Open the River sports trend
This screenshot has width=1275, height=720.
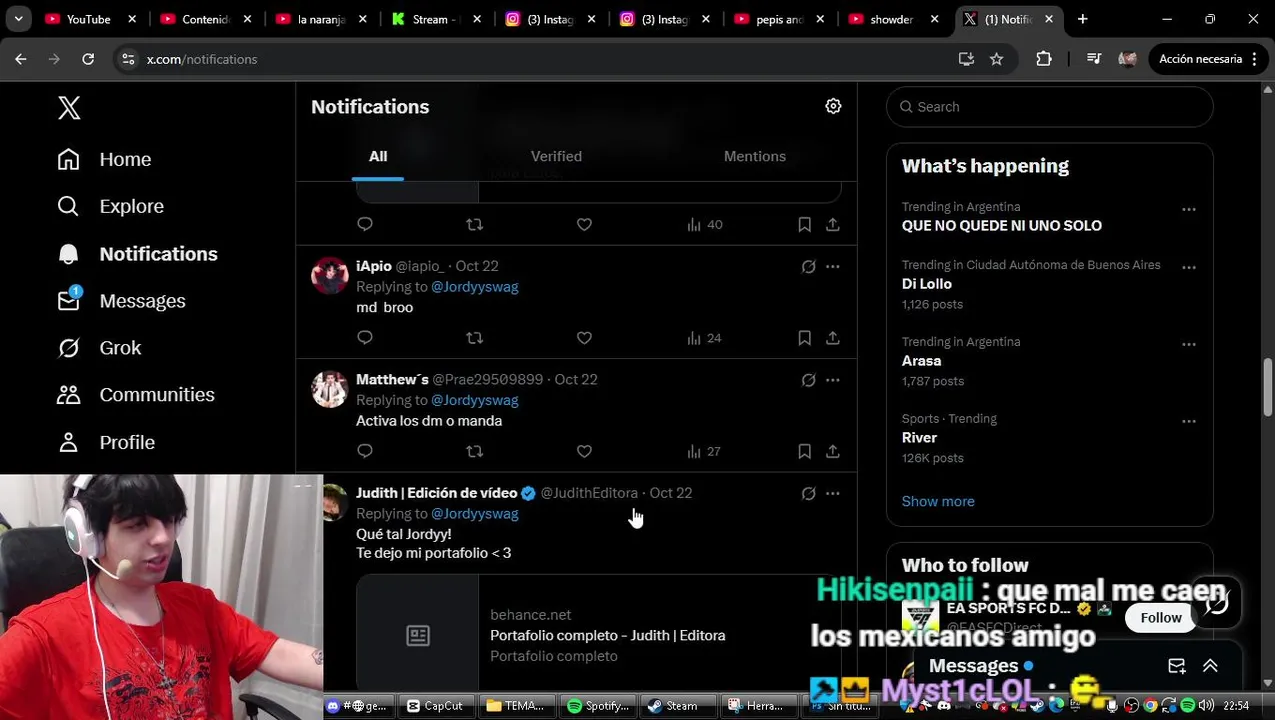point(919,438)
